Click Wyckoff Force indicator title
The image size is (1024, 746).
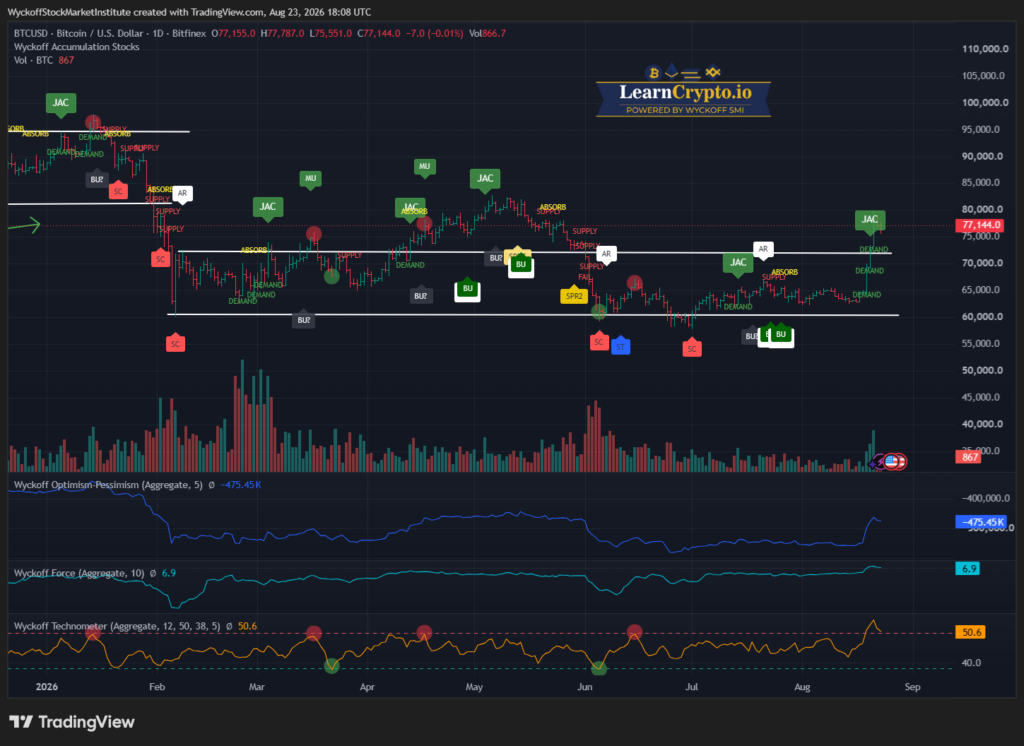click(x=79, y=574)
